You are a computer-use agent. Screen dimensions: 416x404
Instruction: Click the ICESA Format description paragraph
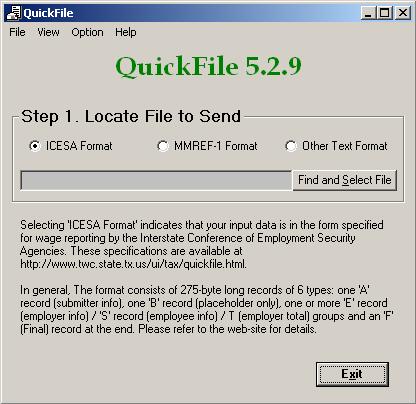[202, 244]
